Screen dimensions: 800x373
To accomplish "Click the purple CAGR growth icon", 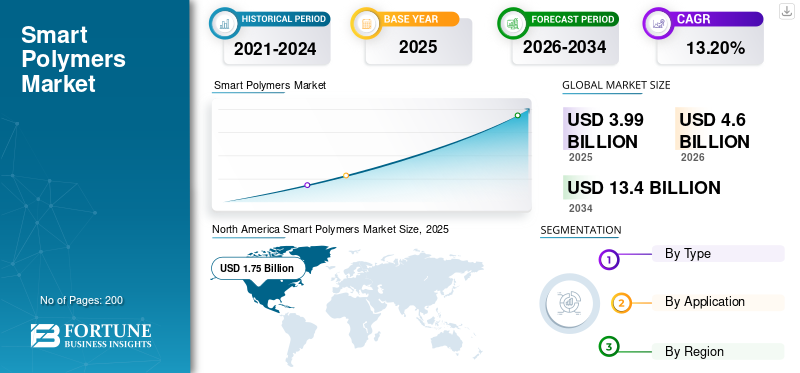I will click(658, 23).
